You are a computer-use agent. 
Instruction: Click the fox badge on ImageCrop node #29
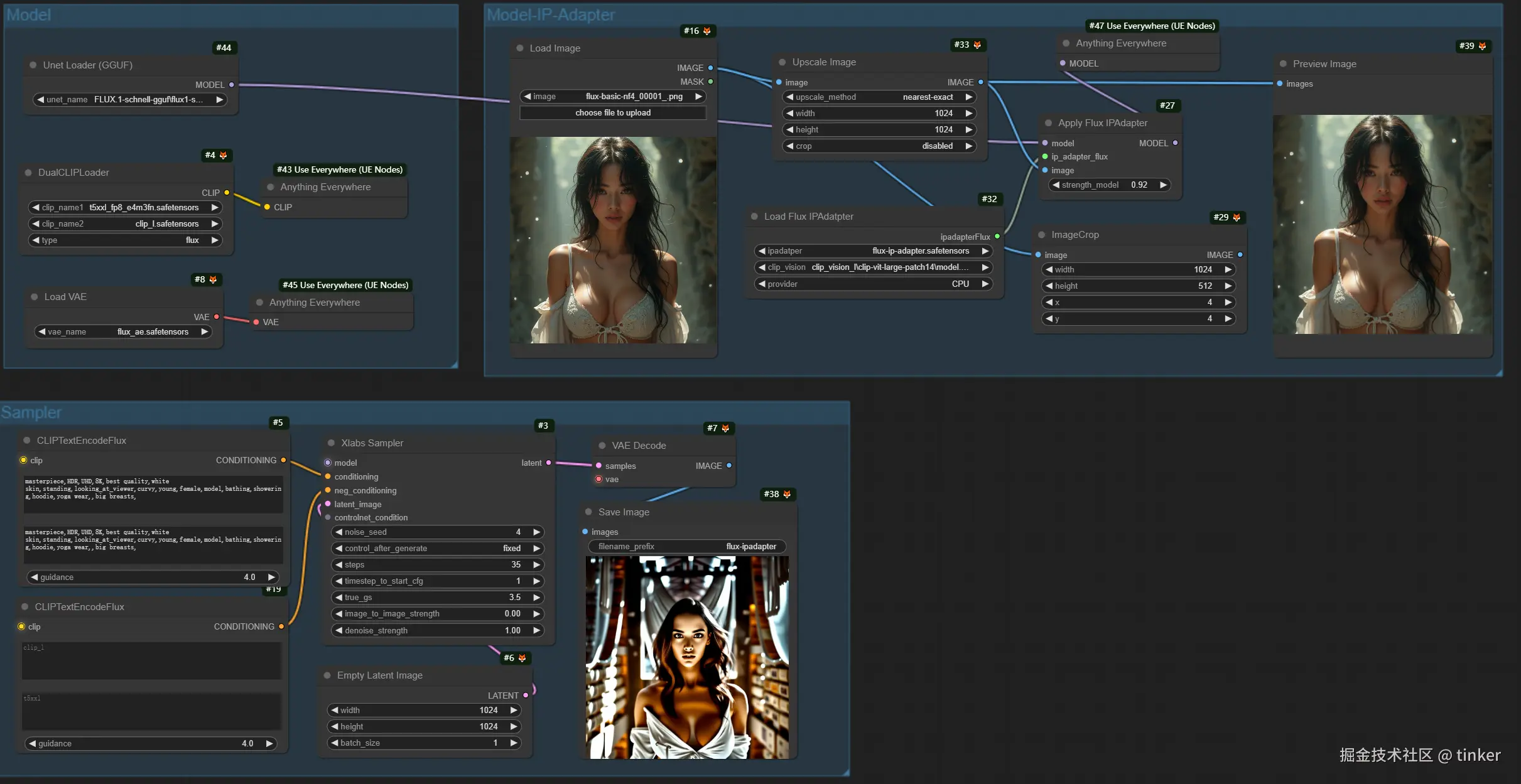coord(1237,217)
